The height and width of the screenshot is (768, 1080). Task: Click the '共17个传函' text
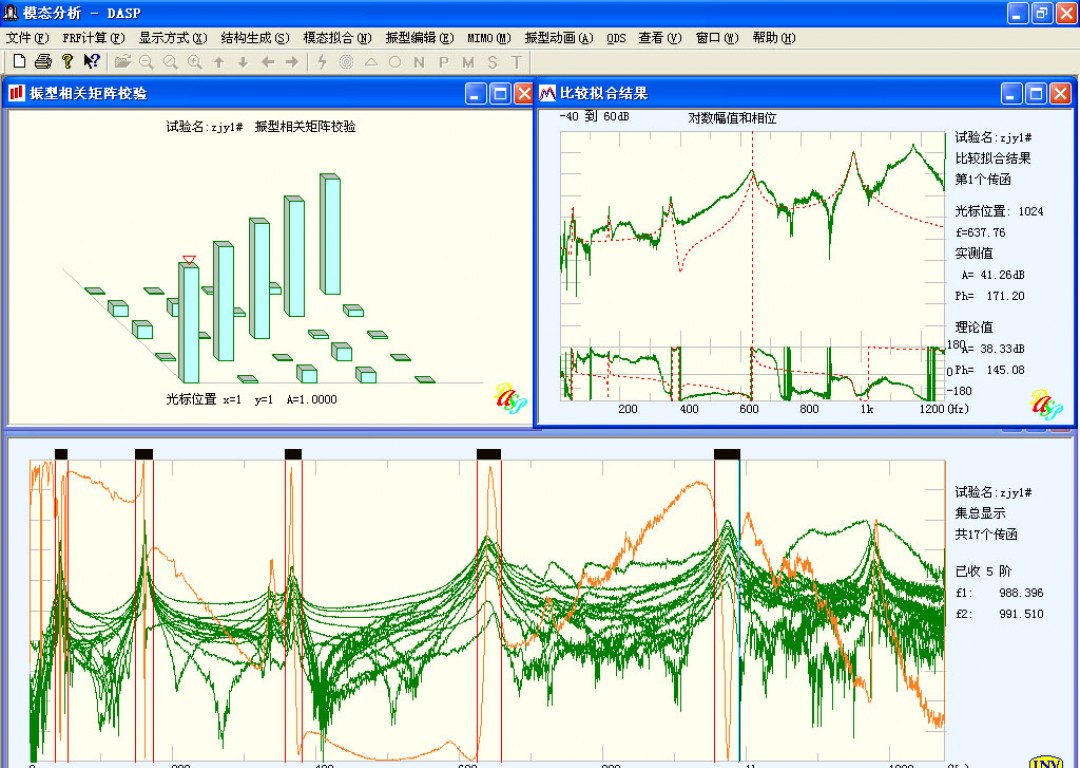[x=986, y=534]
